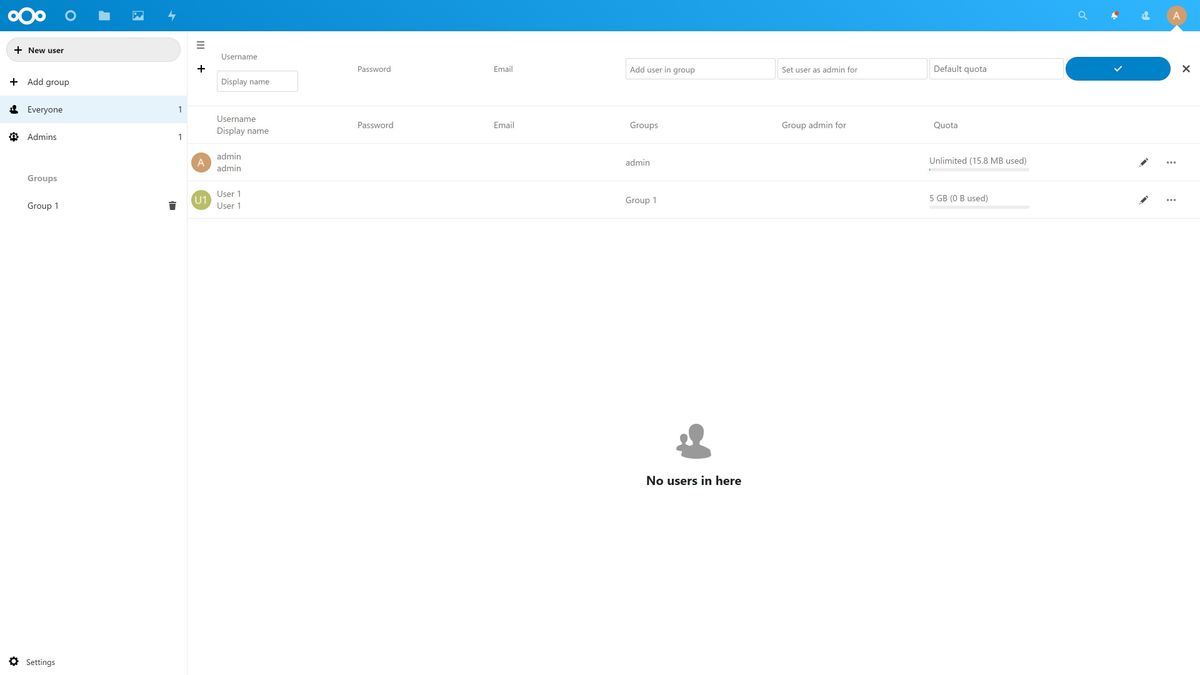Open the Files app from the top bar

point(104,15)
